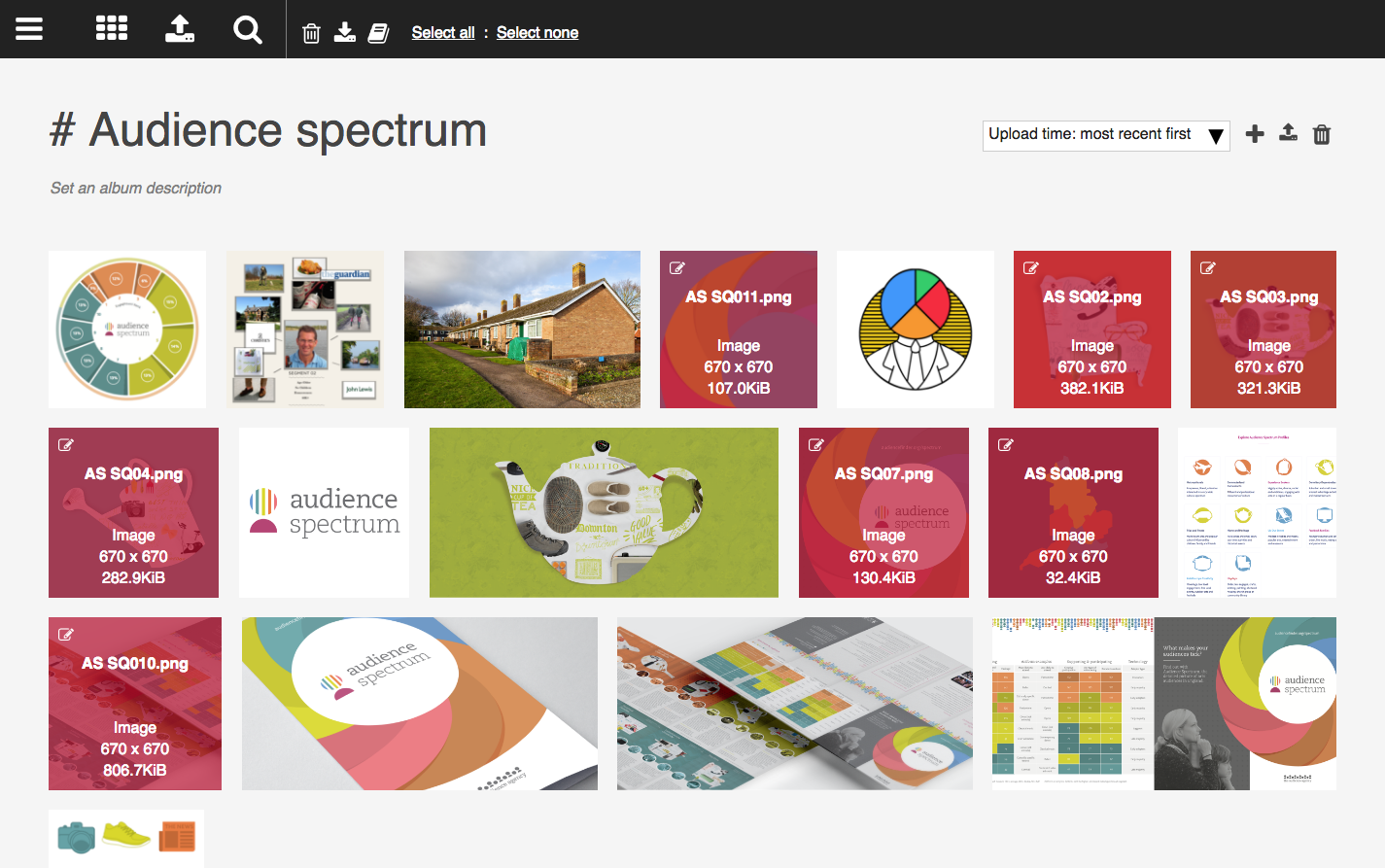The height and width of the screenshot is (868, 1385).
Task: Delete selected items via top bar trash icon
Action: [311, 33]
